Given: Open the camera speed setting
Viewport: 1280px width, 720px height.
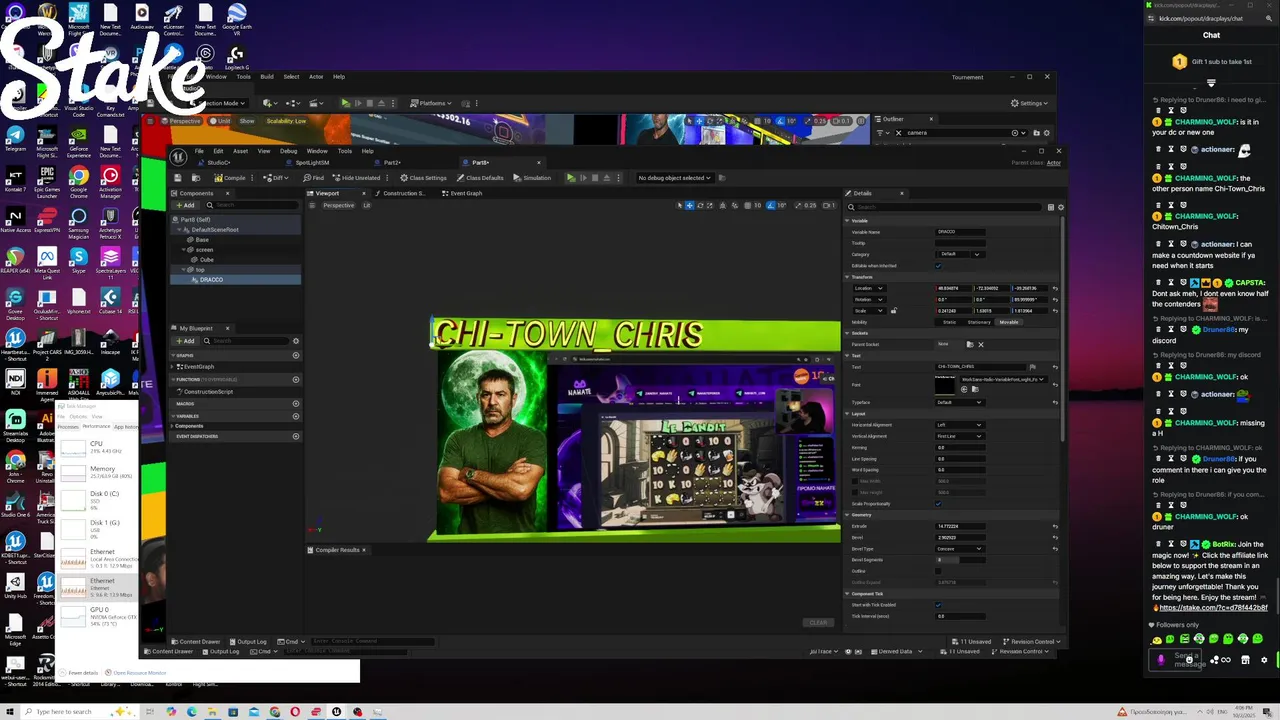Looking at the screenshot, I should 829,205.
